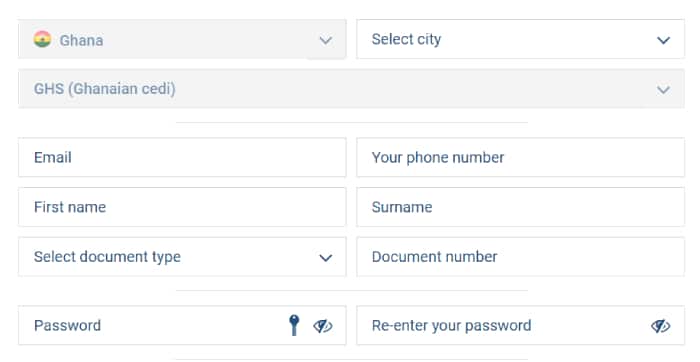Expand the Select city dropdown
This screenshot has width=700, height=362.
521,39
